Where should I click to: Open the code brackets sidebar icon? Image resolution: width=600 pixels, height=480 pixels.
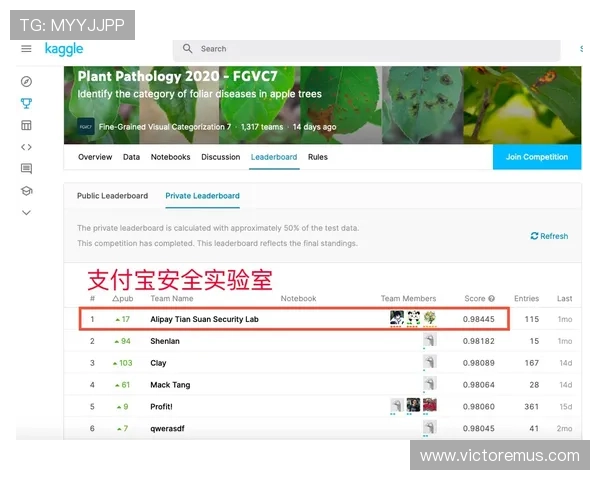coord(26,147)
